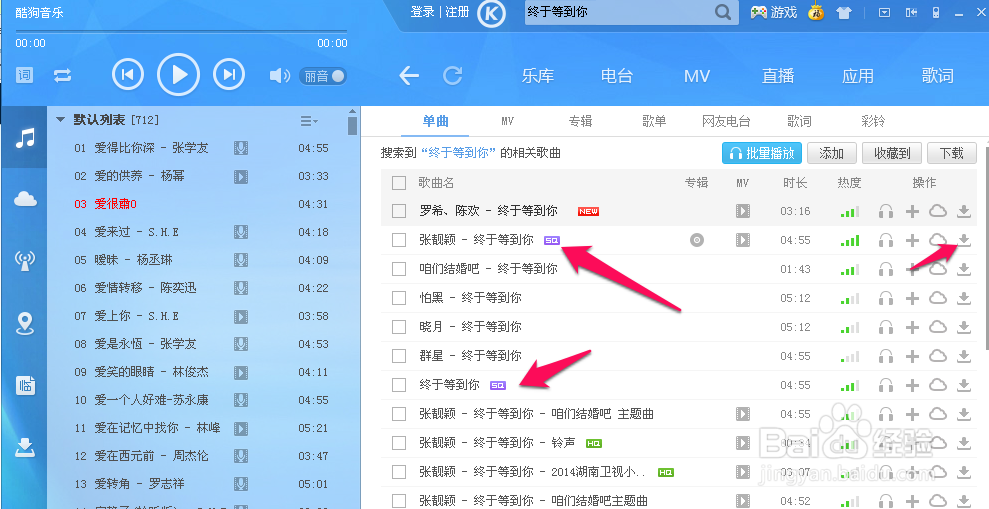
Task: Open album disc icon for 张靓颖 song
Action: click(697, 240)
